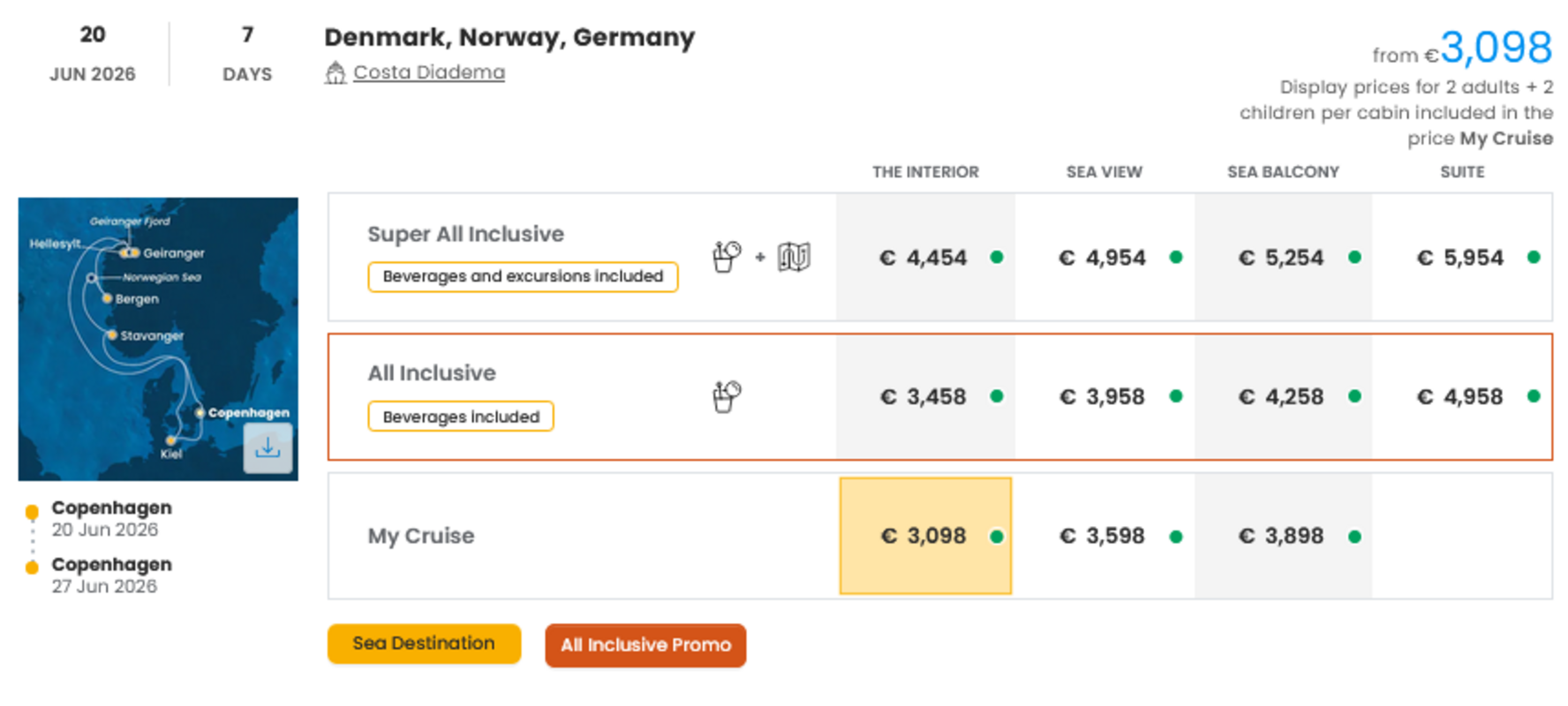Select the € 3,098 My Cruise interior price
Screen dimensions: 1568x706
pos(924,536)
